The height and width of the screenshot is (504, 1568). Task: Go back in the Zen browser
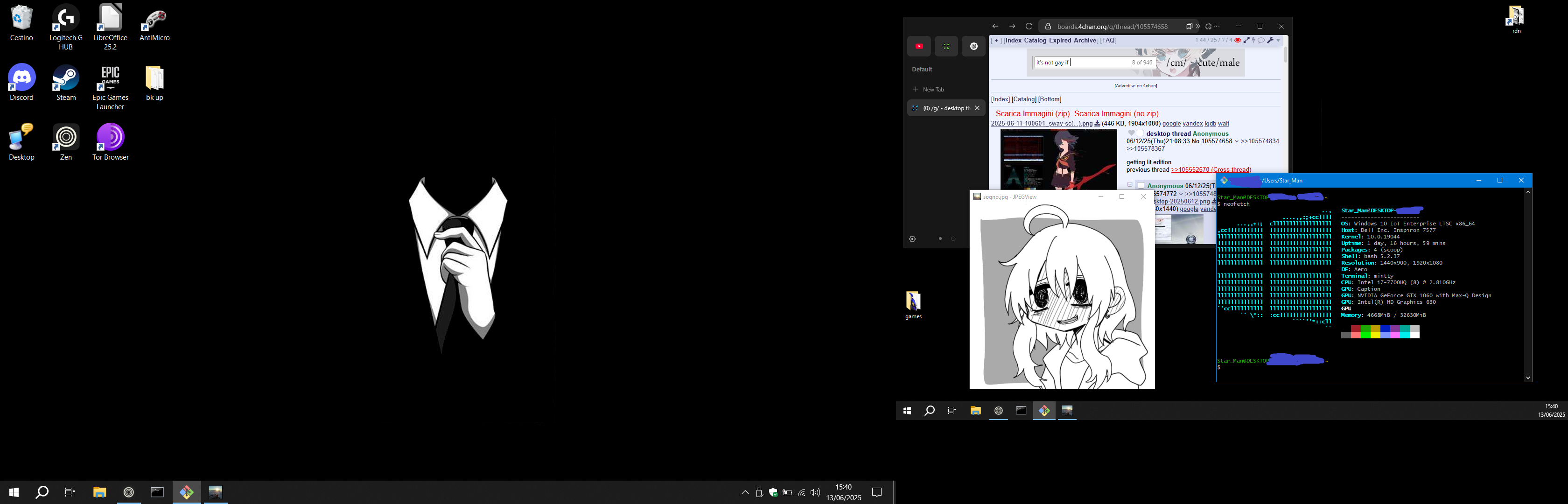coord(995,26)
